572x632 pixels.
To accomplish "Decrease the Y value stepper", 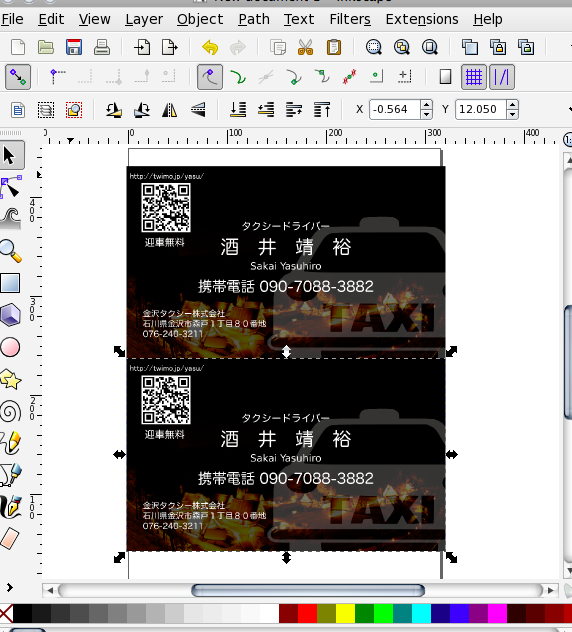I will tap(512, 114).
